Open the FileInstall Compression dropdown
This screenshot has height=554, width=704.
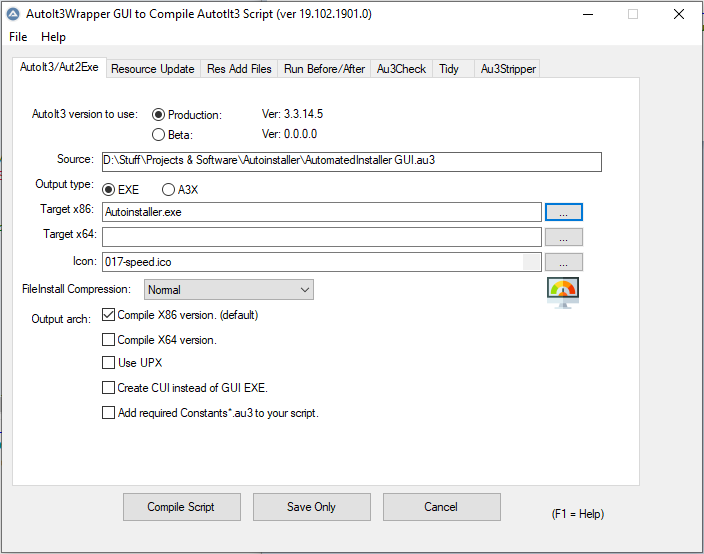pos(229,290)
